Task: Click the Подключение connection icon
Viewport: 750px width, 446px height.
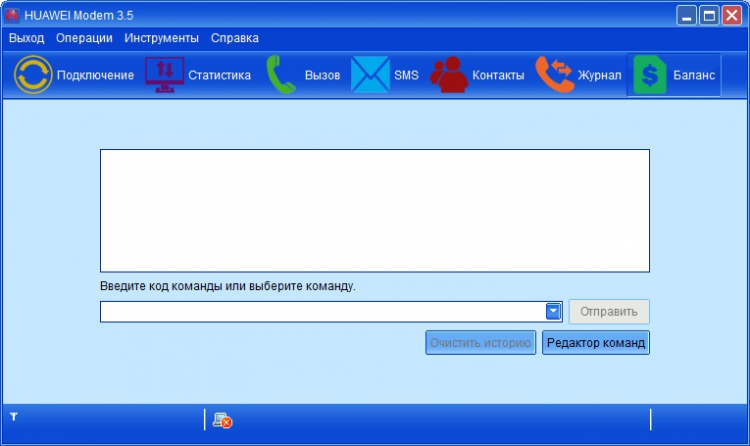Action: [x=33, y=75]
